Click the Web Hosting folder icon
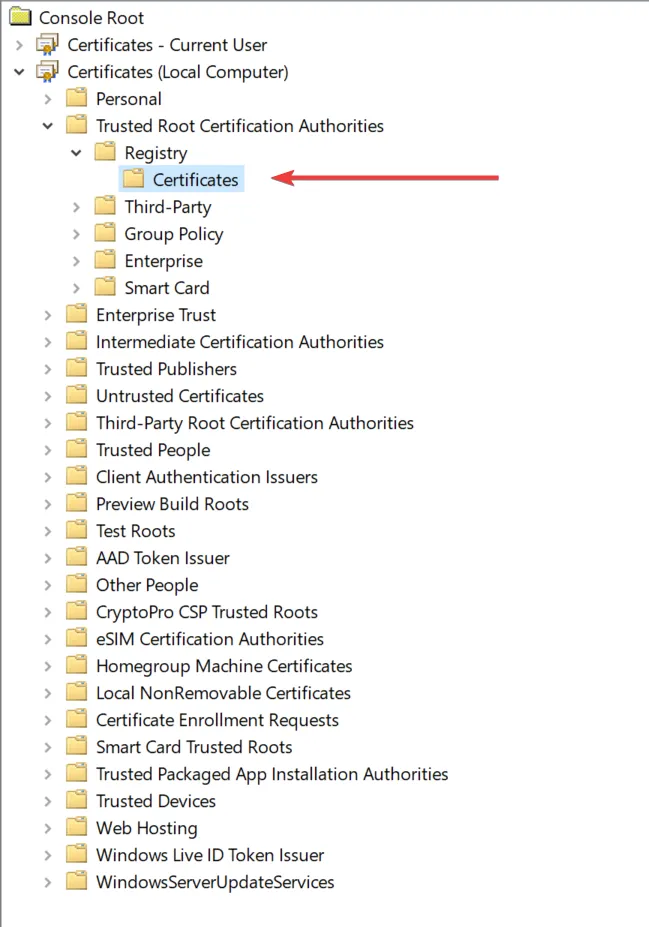This screenshot has height=927, width=649. click(76, 828)
